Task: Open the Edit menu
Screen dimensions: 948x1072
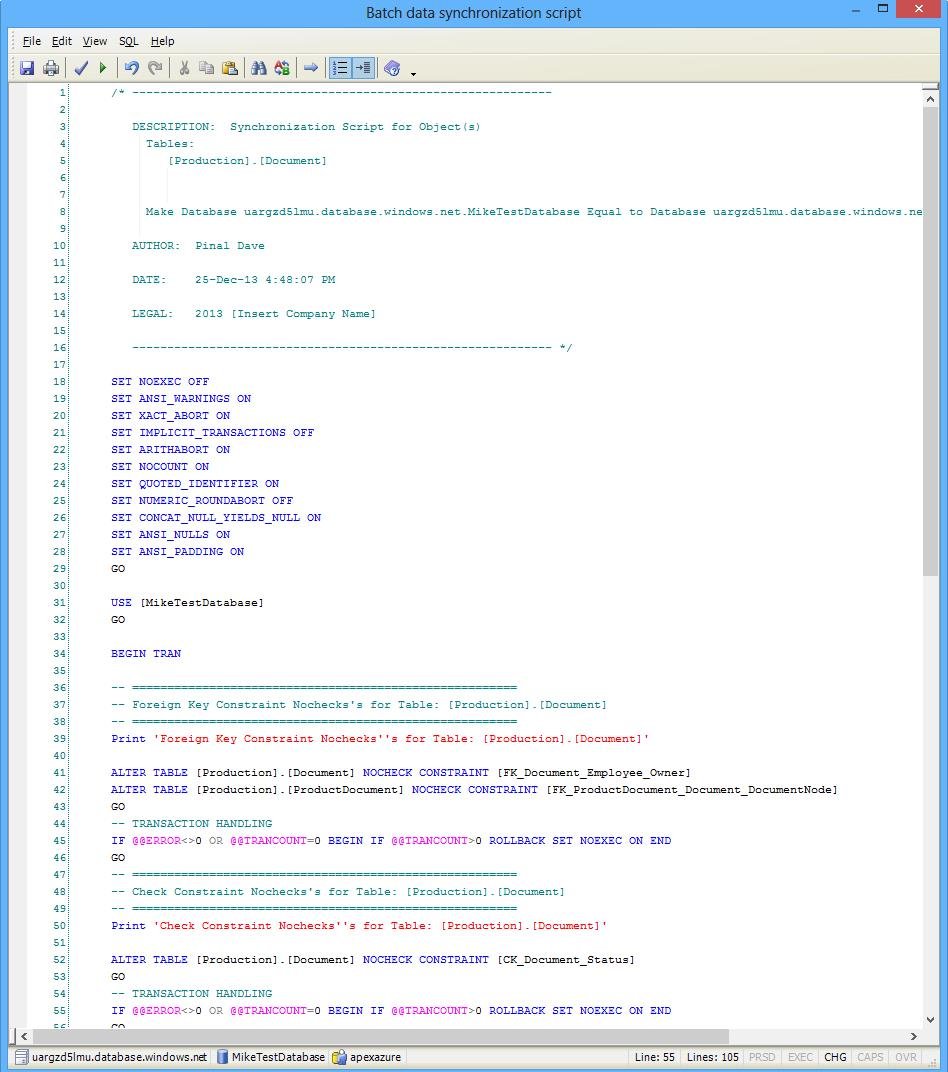Action: tap(62, 41)
